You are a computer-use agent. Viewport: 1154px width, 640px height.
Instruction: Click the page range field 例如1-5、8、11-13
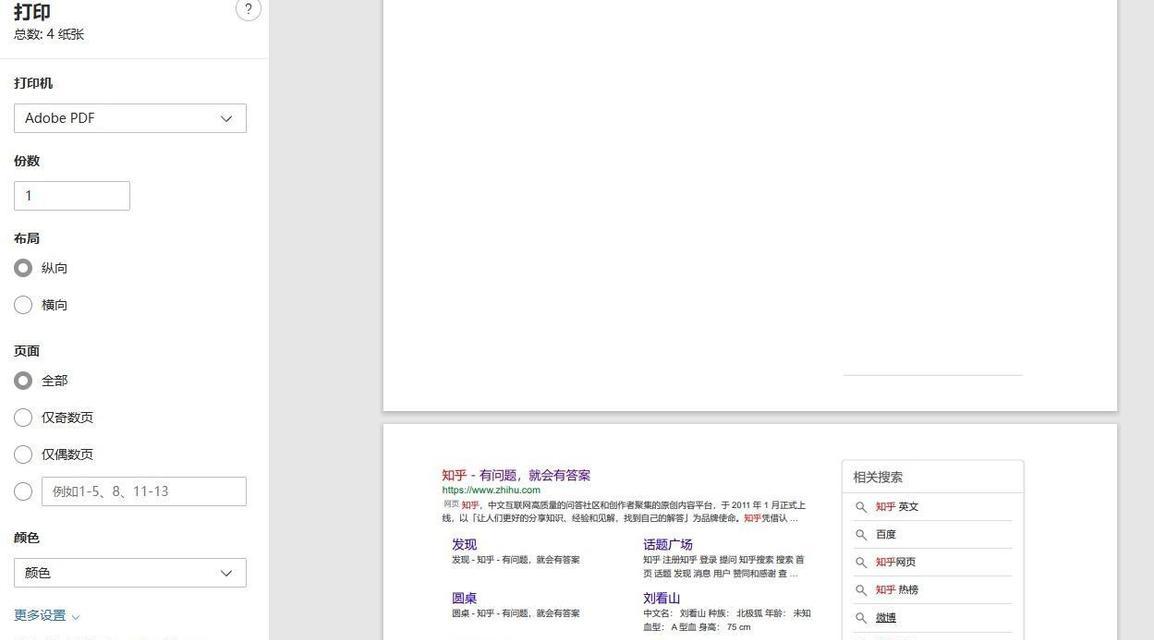(x=144, y=491)
